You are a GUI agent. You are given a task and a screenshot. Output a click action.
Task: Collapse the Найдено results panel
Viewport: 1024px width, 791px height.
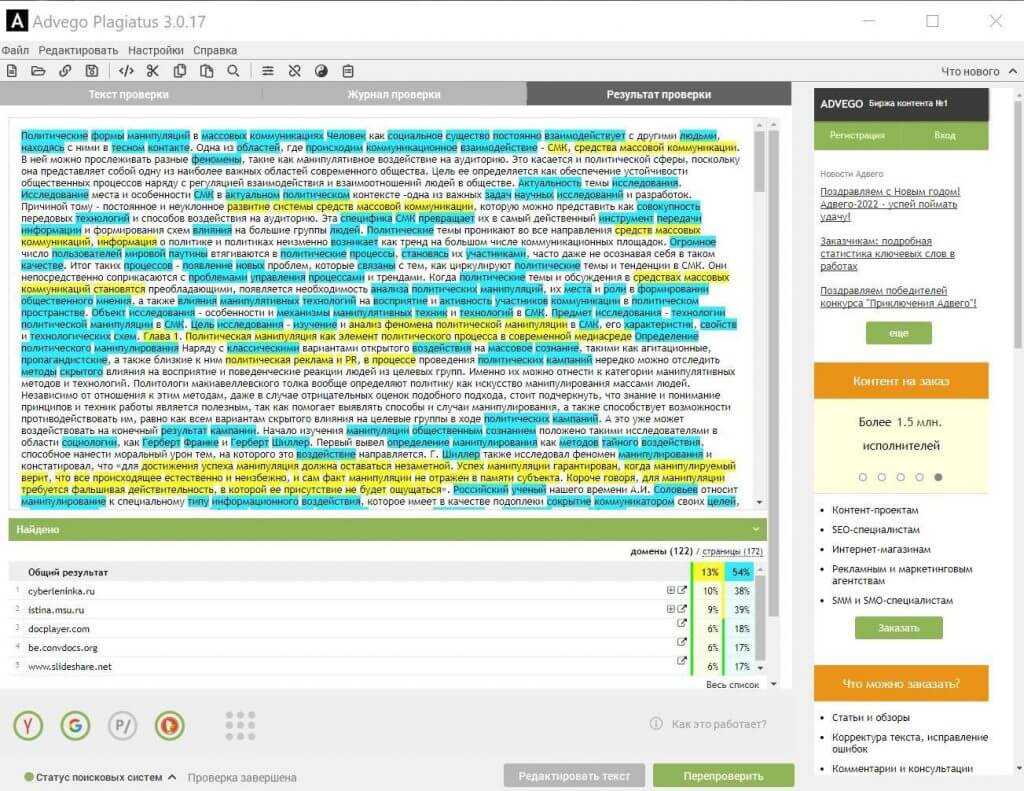(x=756, y=529)
